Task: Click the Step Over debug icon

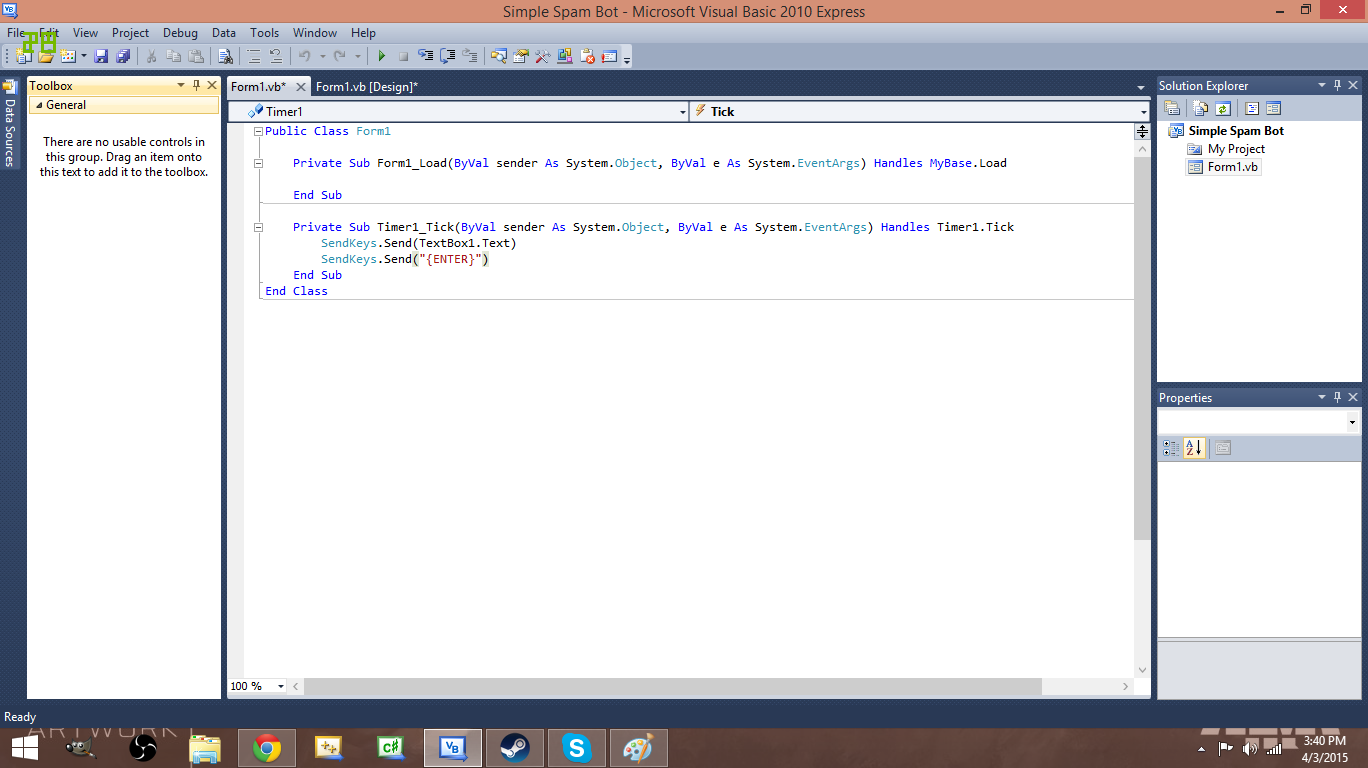Action: tap(448, 56)
